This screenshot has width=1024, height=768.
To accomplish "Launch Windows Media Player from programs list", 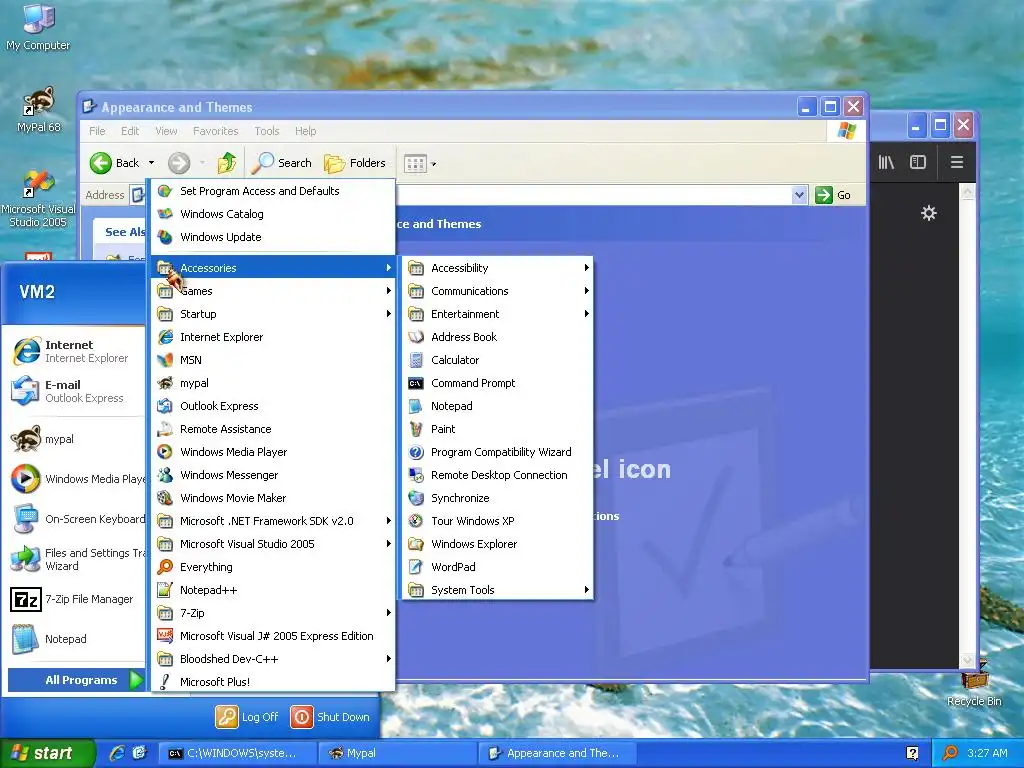I will pyautogui.click(x=273, y=452).
